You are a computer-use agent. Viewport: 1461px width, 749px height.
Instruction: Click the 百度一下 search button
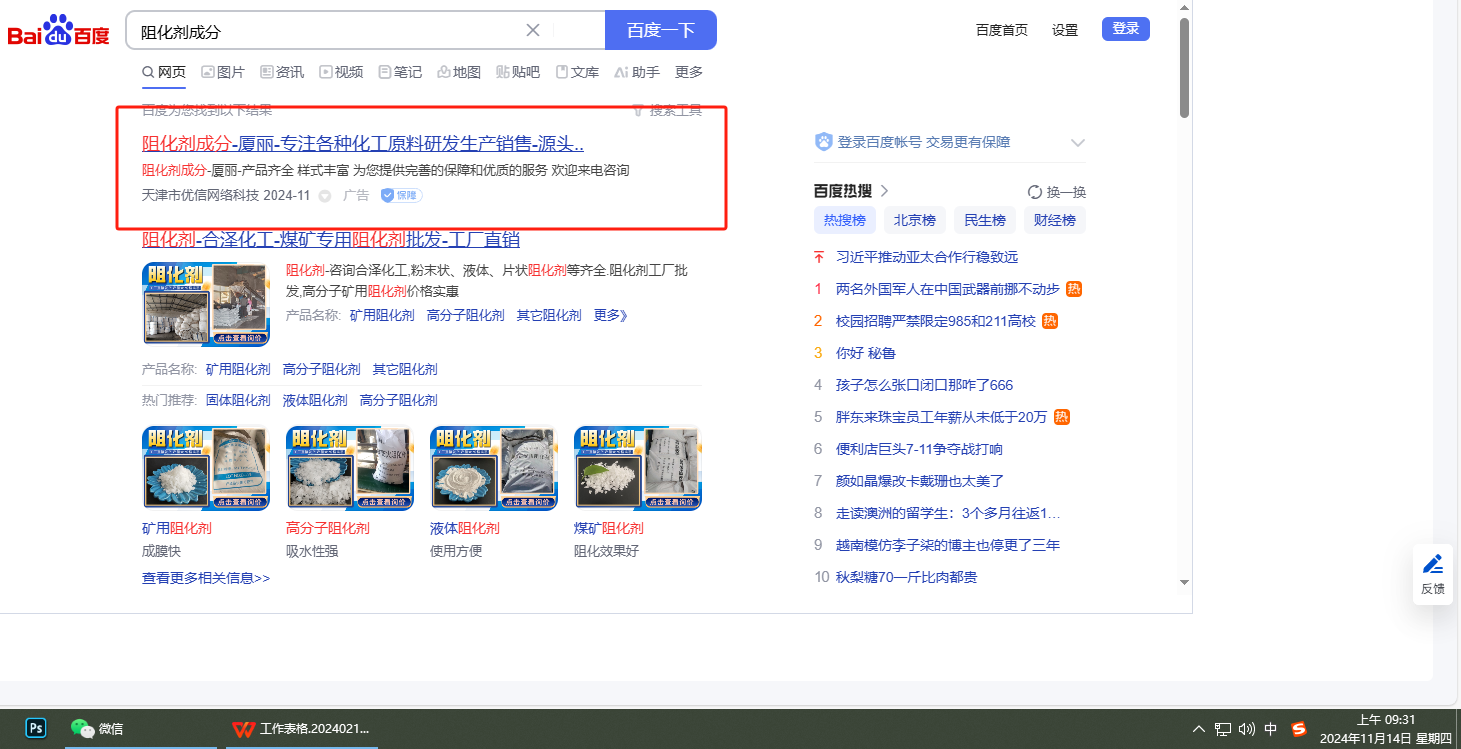[x=661, y=30]
